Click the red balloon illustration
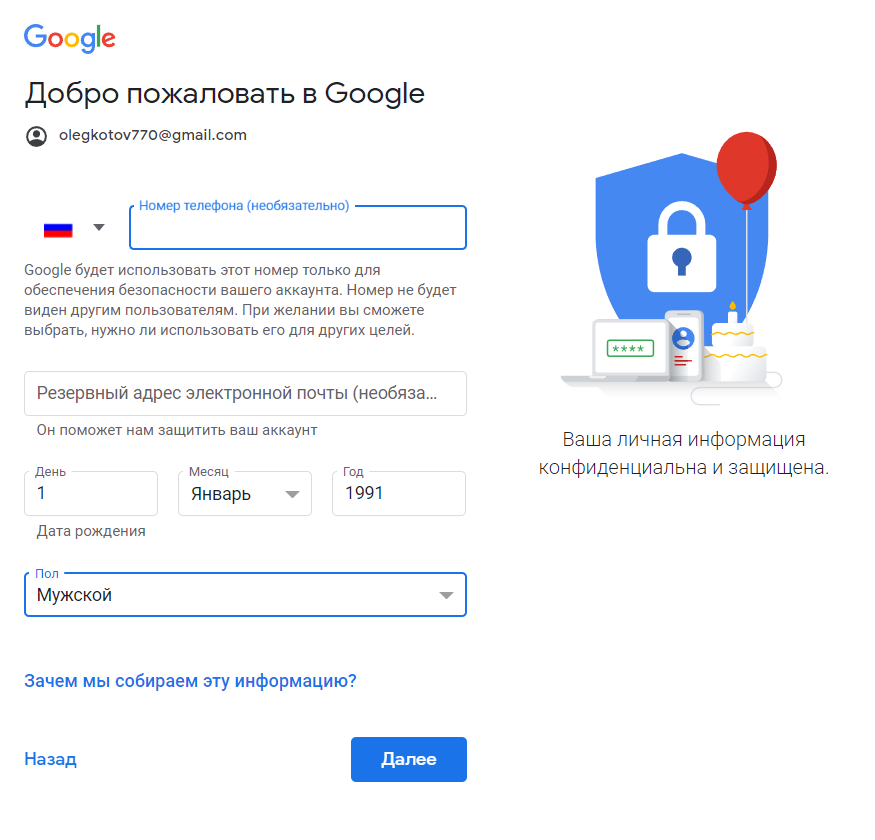Screen dimensions: 875x840 746,167
